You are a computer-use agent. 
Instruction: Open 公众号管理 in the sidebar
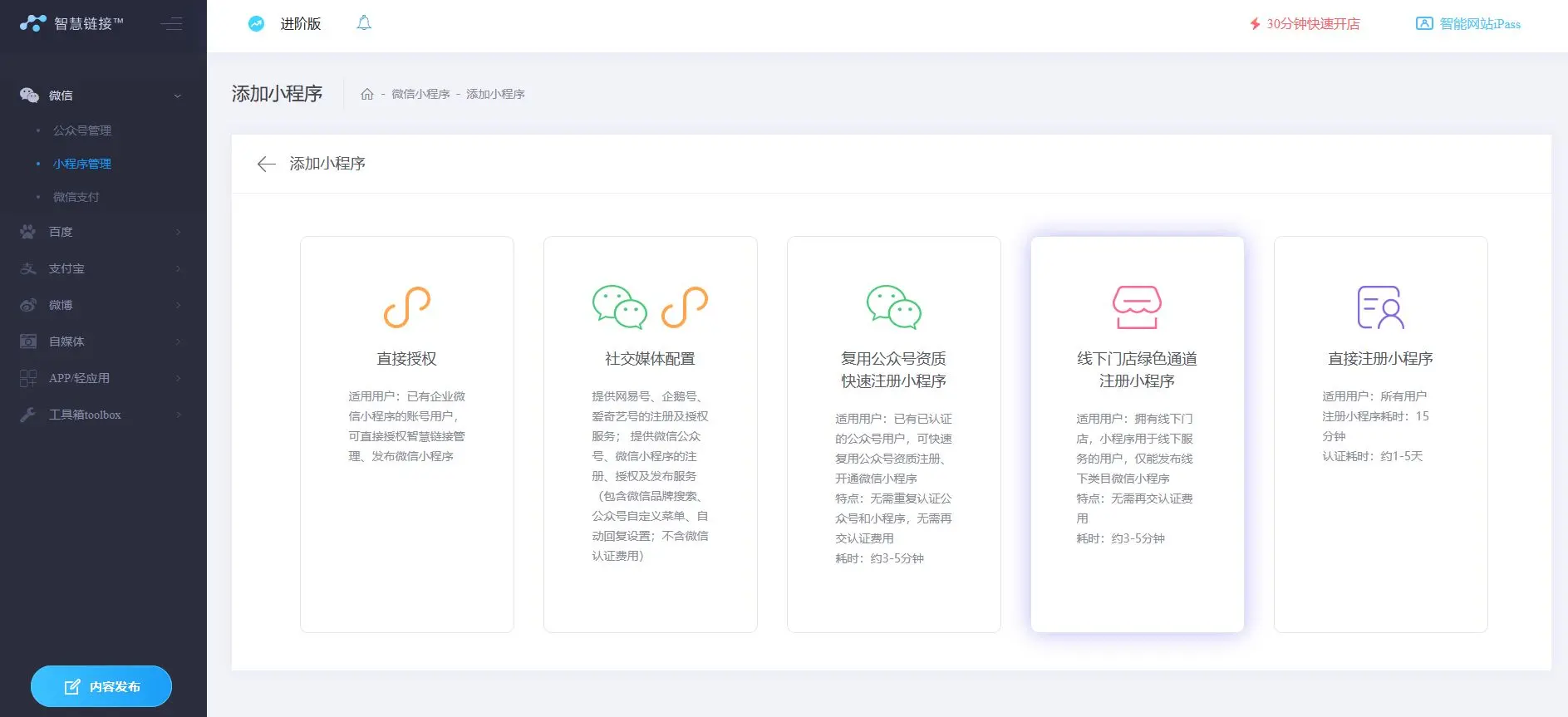tap(81, 130)
